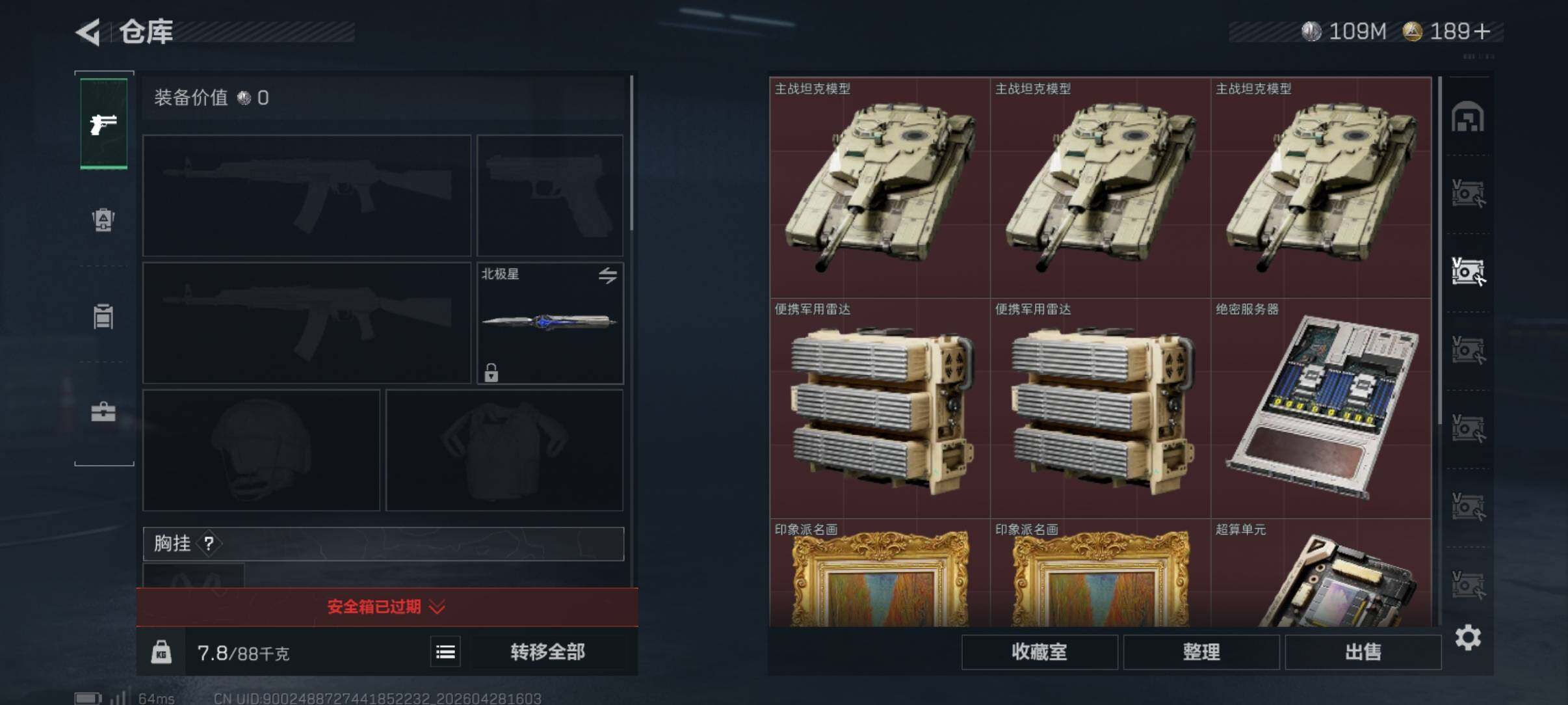The image size is (1568, 705).
Task: Open the list view icon beside weight
Action: (445, 652)
